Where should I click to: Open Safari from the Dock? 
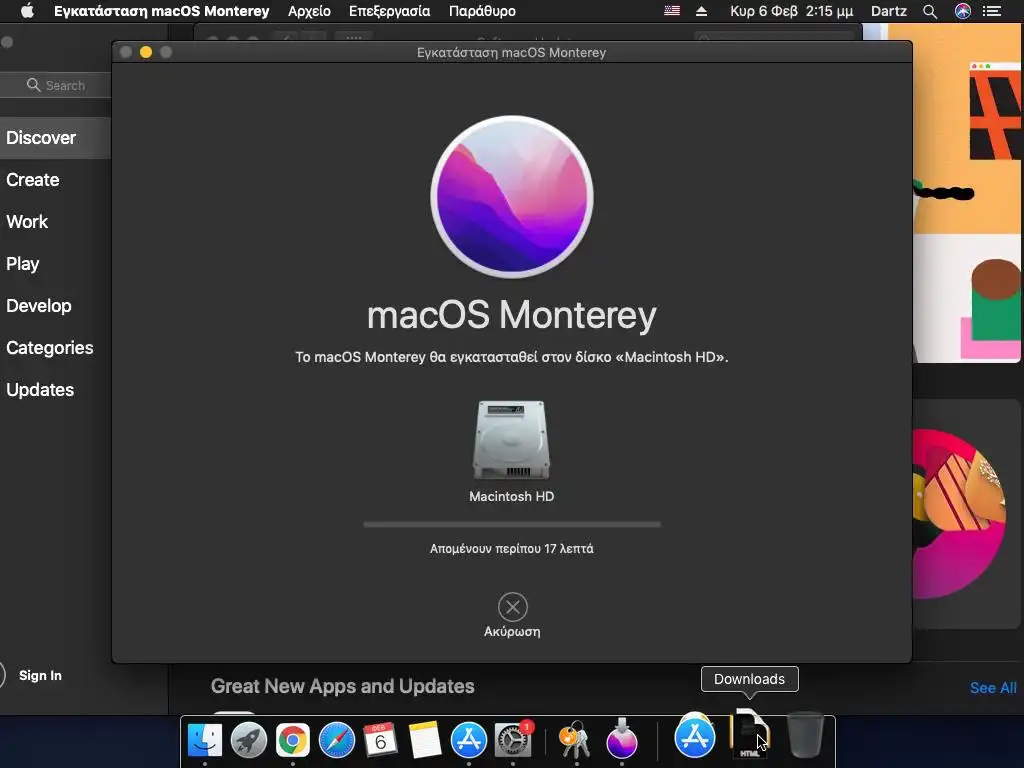coord(337,740)
